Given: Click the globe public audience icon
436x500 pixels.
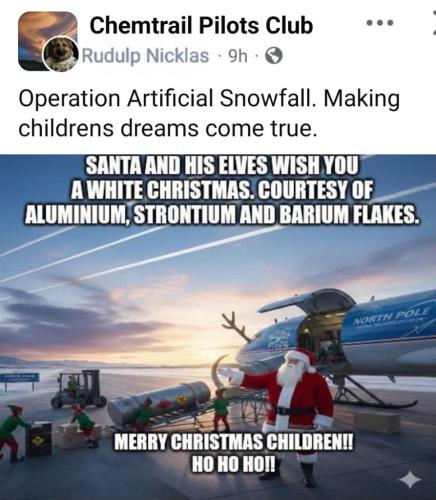Looking at the screenshot, I should (274, 56).
